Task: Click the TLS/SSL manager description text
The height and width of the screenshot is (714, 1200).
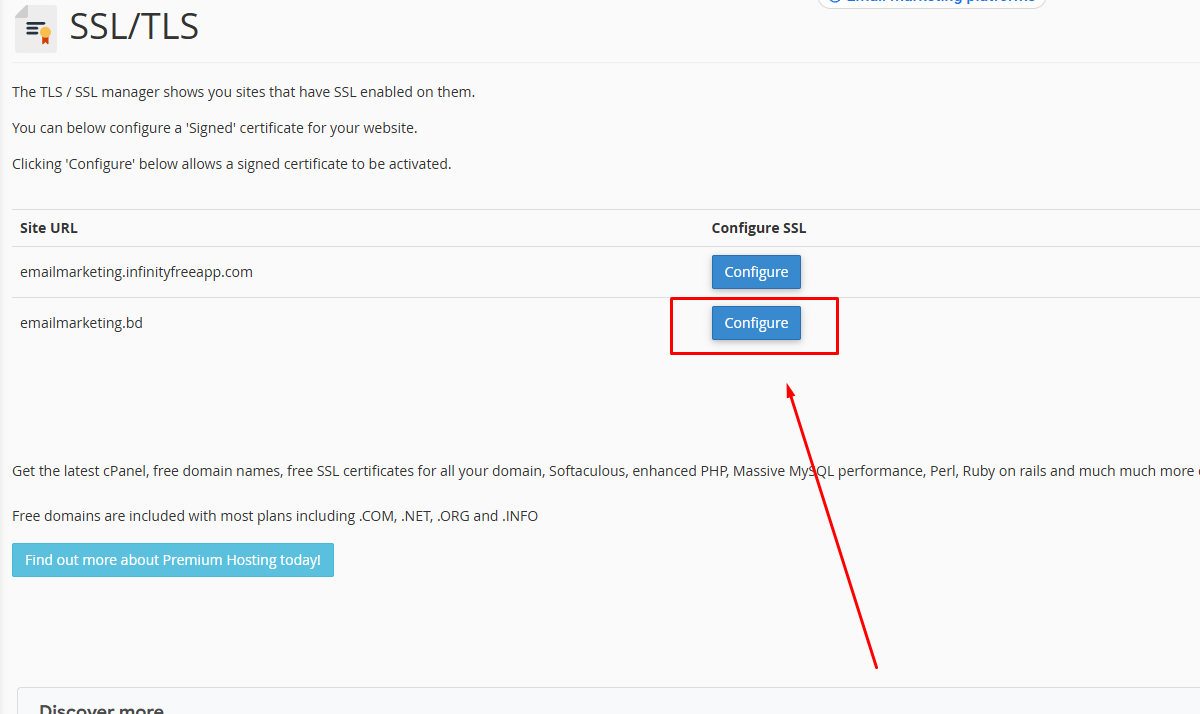Action: (x=242, y=91)
